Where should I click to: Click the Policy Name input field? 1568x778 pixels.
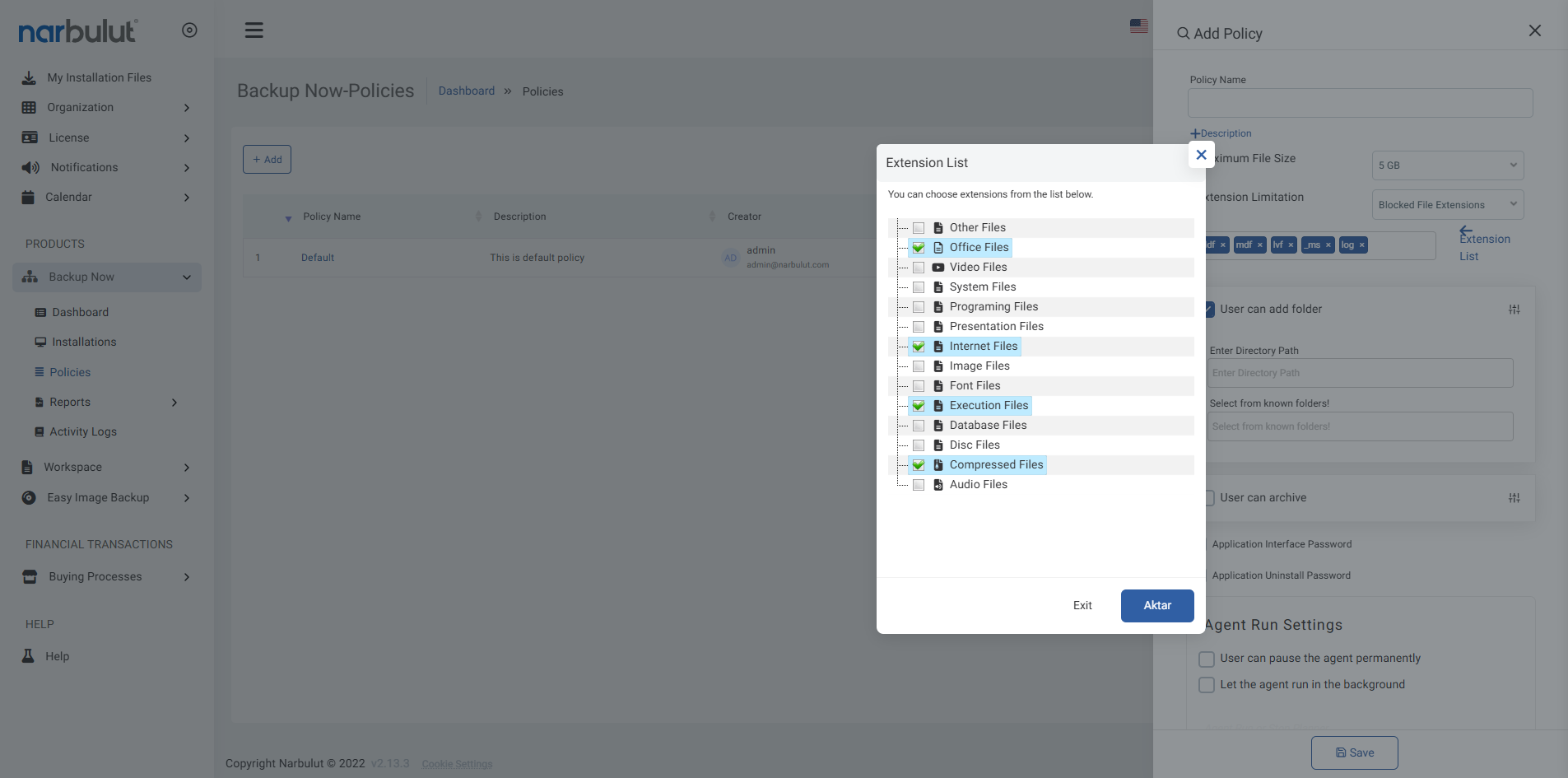pos(1360,103)
